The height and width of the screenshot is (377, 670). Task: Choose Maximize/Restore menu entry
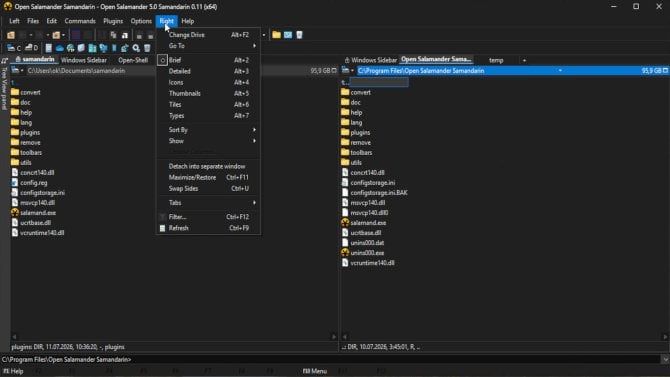click(208, 177)
